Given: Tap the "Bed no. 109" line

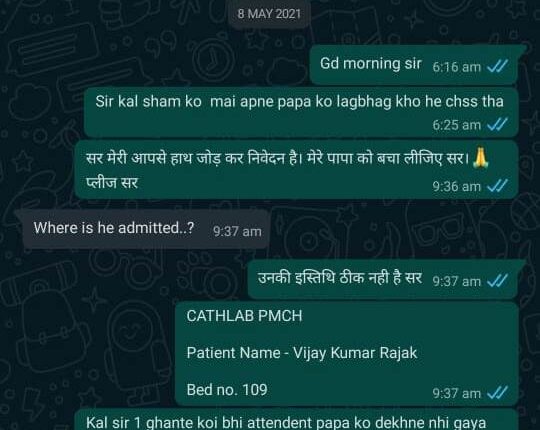Looking at the screenshot, I should click(x=227, y=390).
